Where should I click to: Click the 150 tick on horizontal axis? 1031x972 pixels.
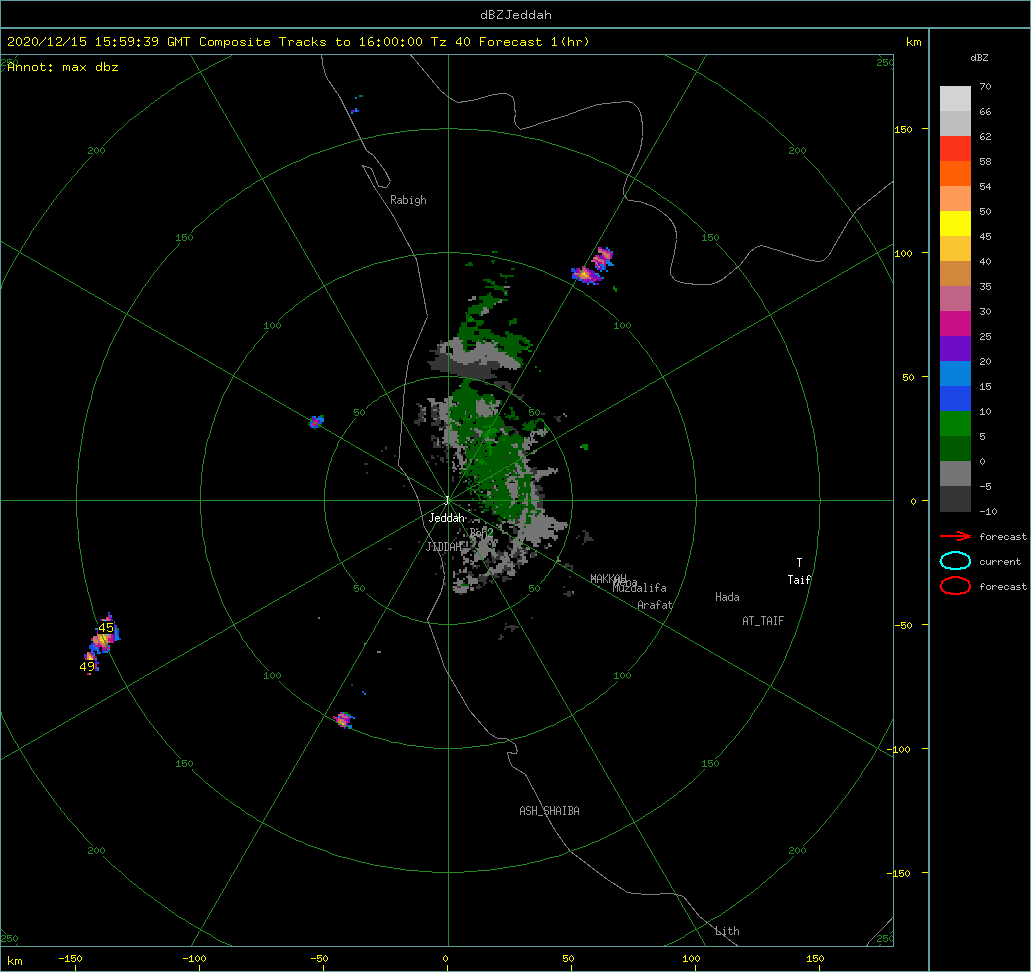coord(815,959)
